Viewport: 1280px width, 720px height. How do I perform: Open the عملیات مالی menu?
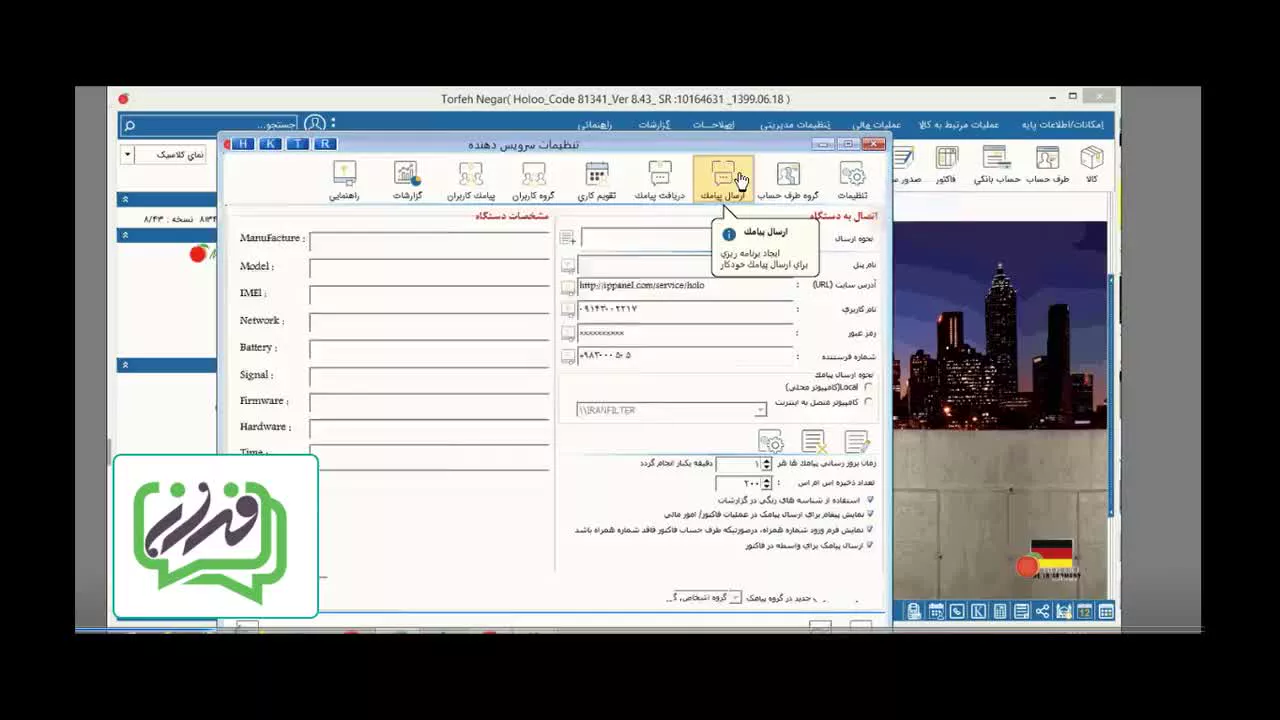pyautogui.click(x=876, y=125)
